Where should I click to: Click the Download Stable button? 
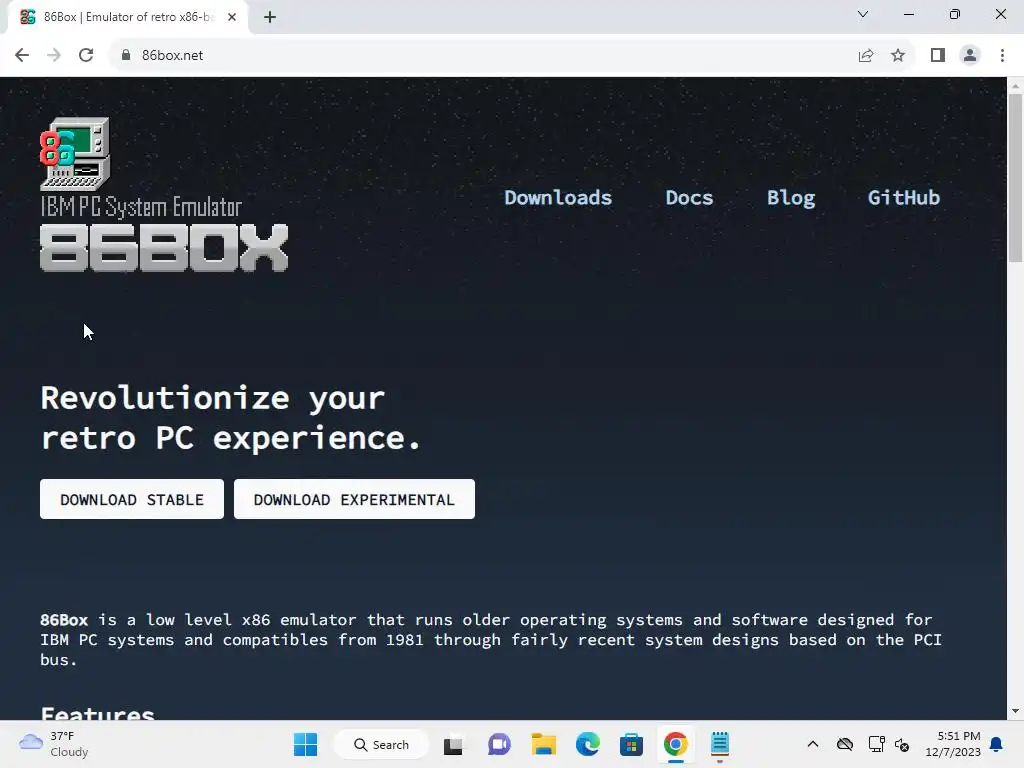click(132, 499)
